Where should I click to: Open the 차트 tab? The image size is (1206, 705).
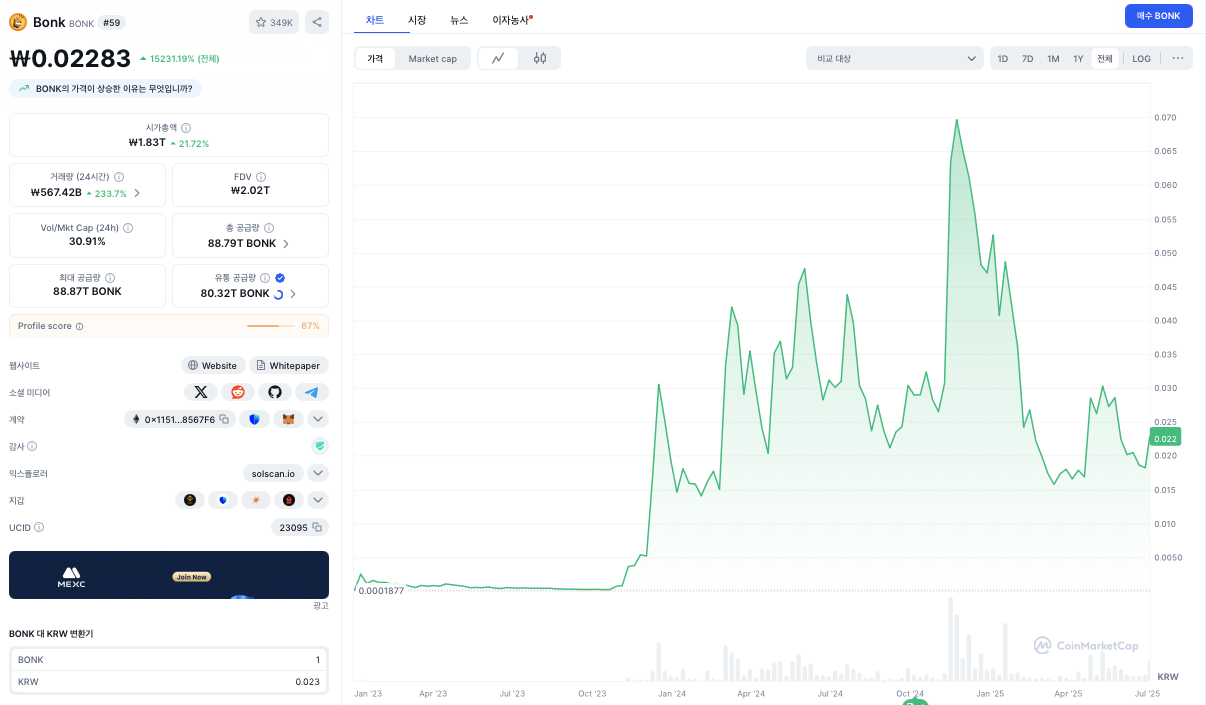[x=375, y=19]
